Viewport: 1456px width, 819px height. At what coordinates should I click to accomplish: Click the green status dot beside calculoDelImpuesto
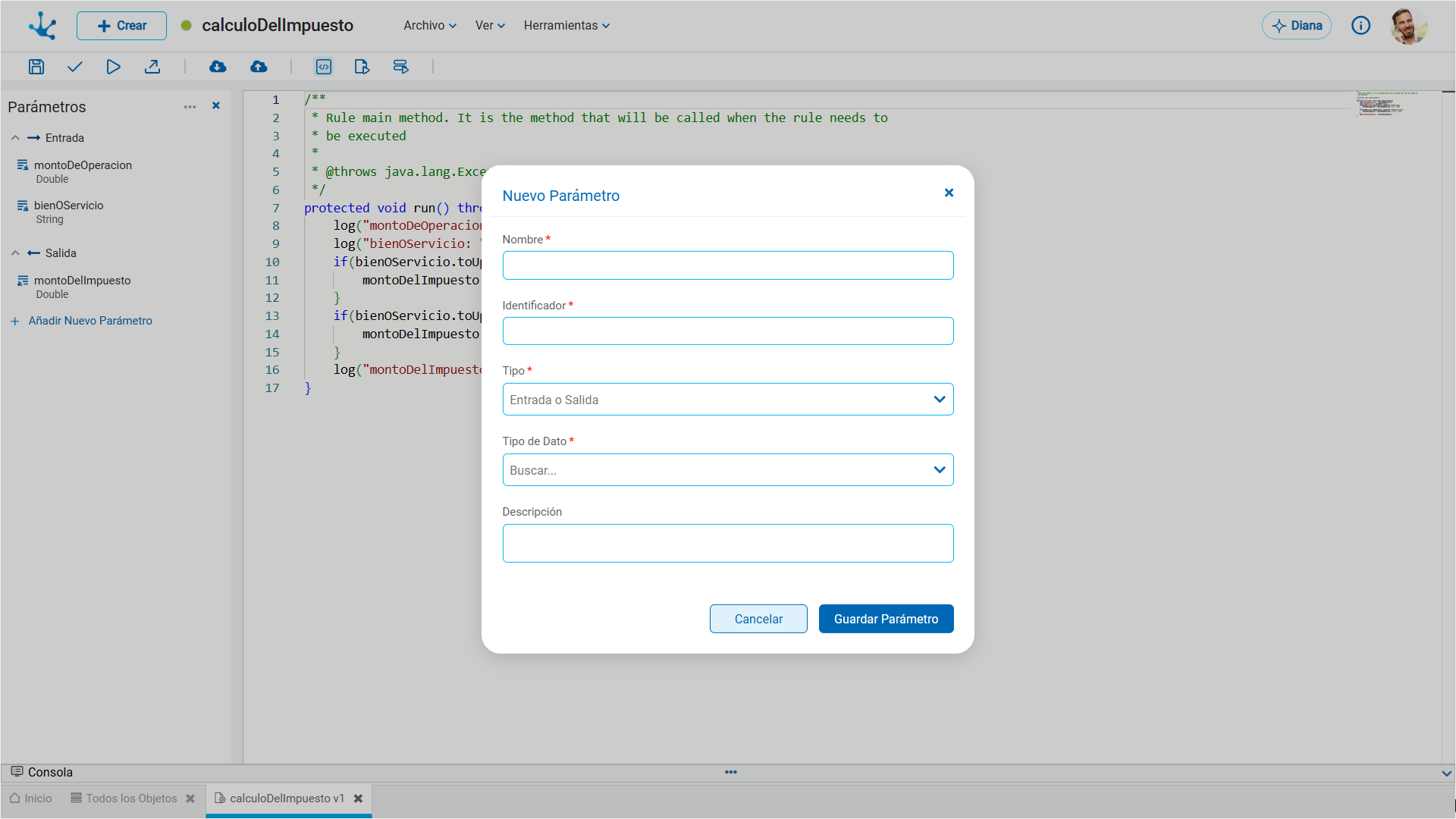coord(186,26)
